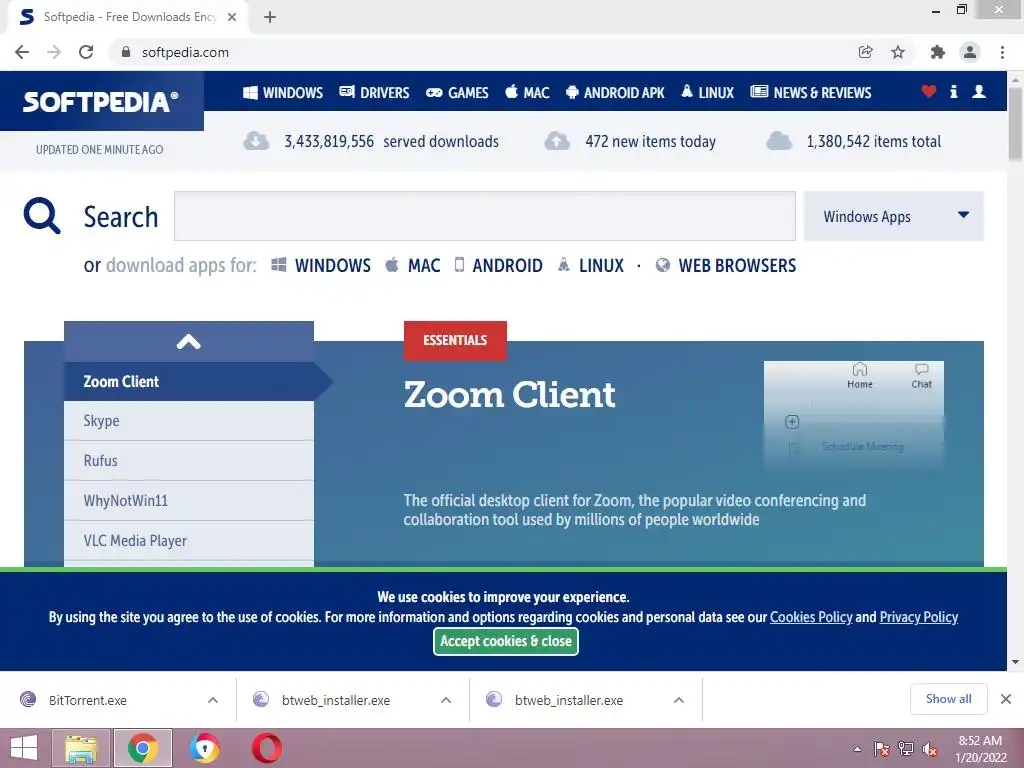Open the DRIVERS nav menu item
The width and height of the screenshot is (1024, 768).
pos(374,93)
